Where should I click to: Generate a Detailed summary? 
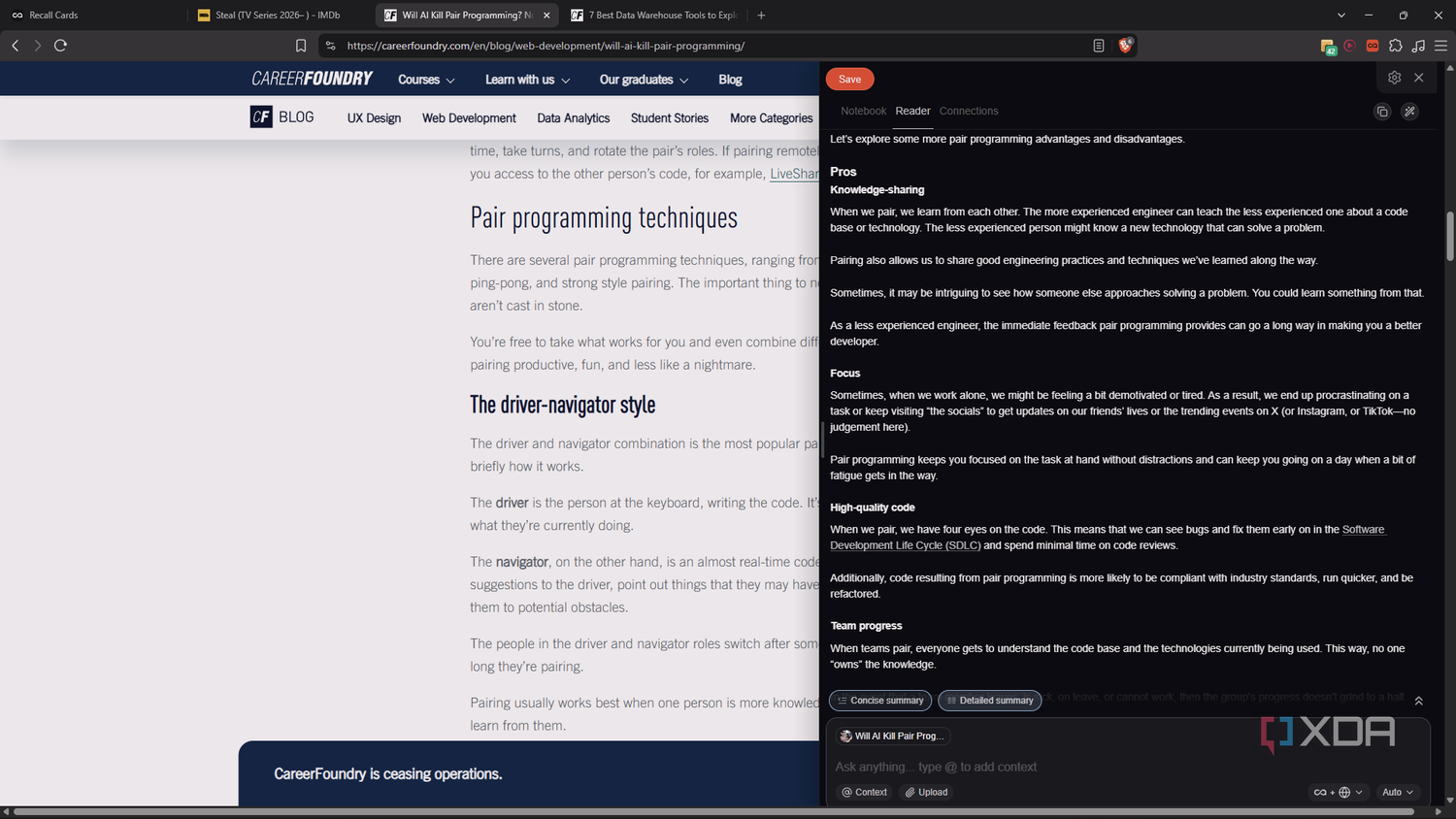[x=990, y=701]
